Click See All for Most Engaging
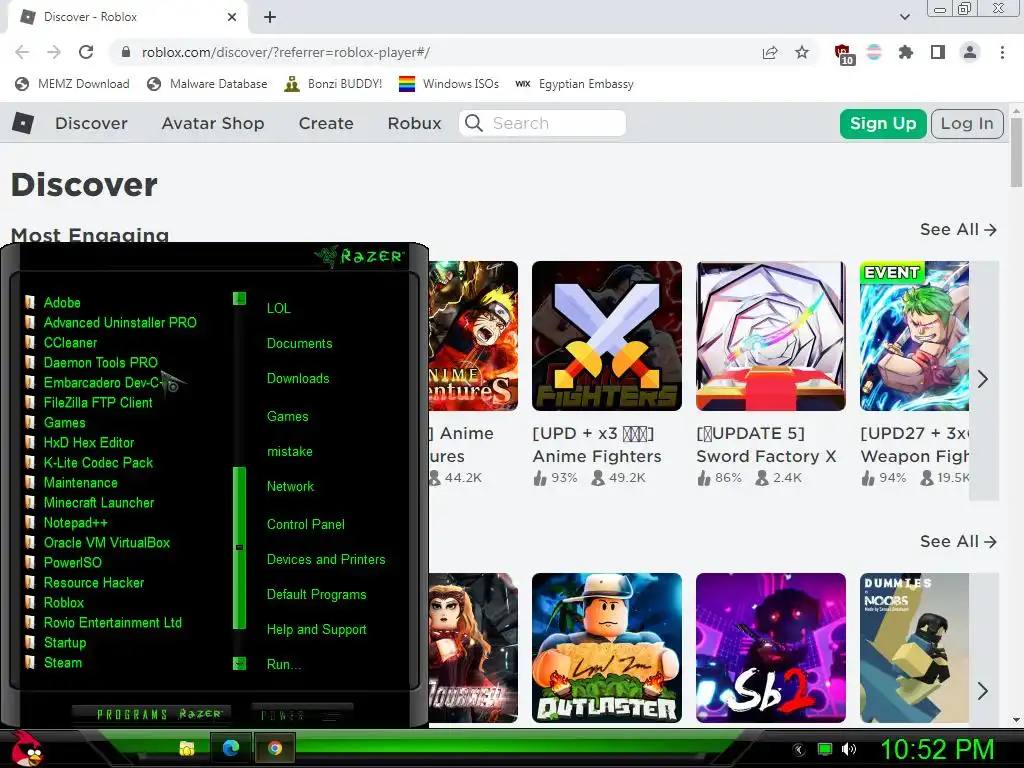Screen dimensions: 1024x768 [958, 230]
